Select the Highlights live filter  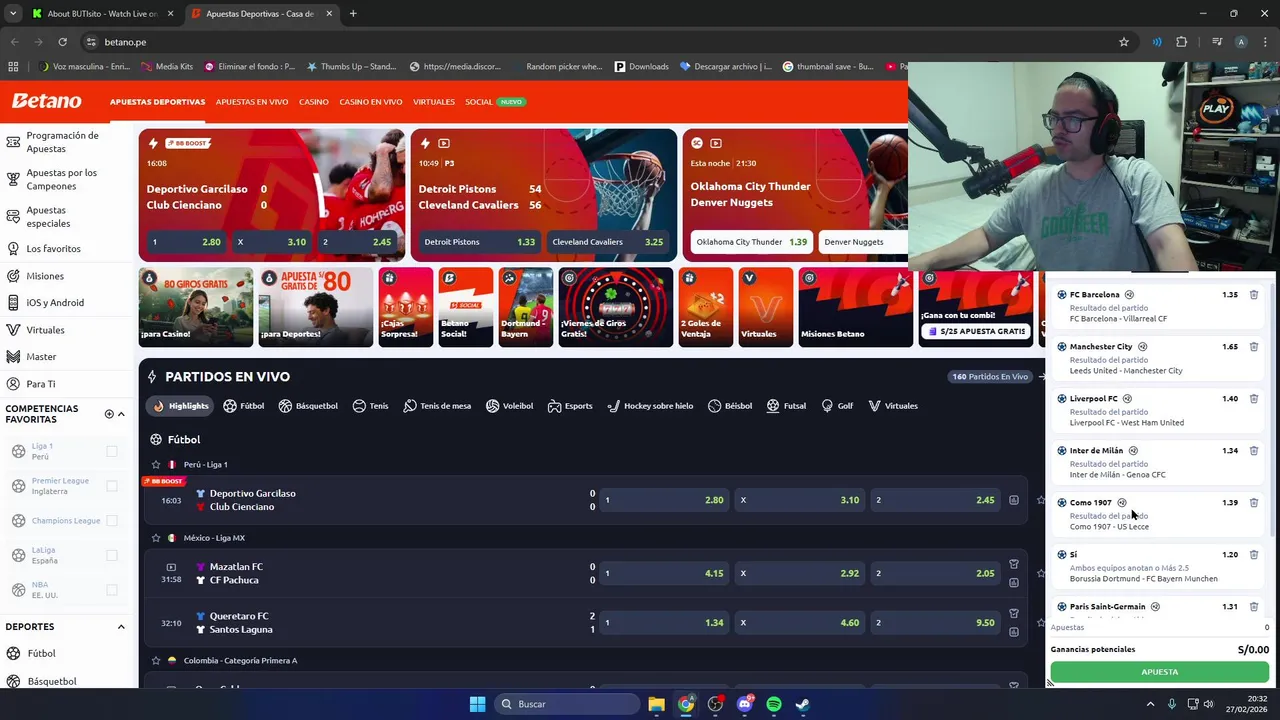[181, 406]
